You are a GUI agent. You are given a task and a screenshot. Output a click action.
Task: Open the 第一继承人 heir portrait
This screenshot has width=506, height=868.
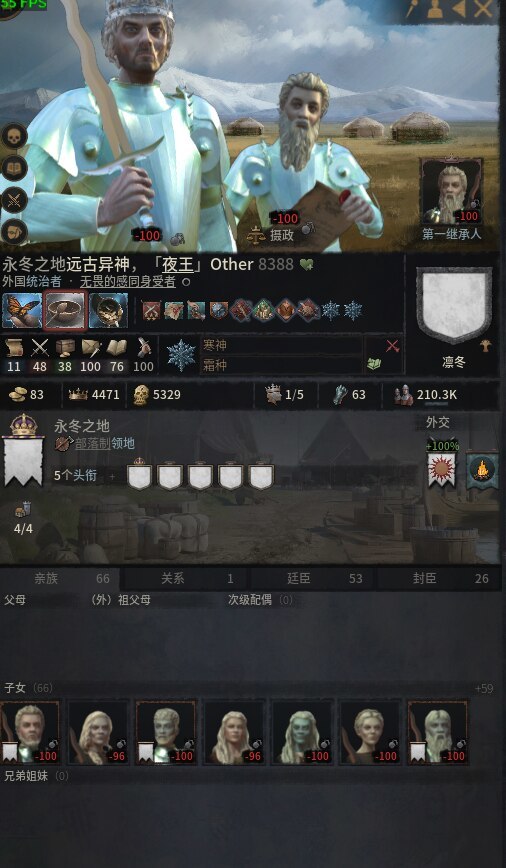[x=452, y=192]
